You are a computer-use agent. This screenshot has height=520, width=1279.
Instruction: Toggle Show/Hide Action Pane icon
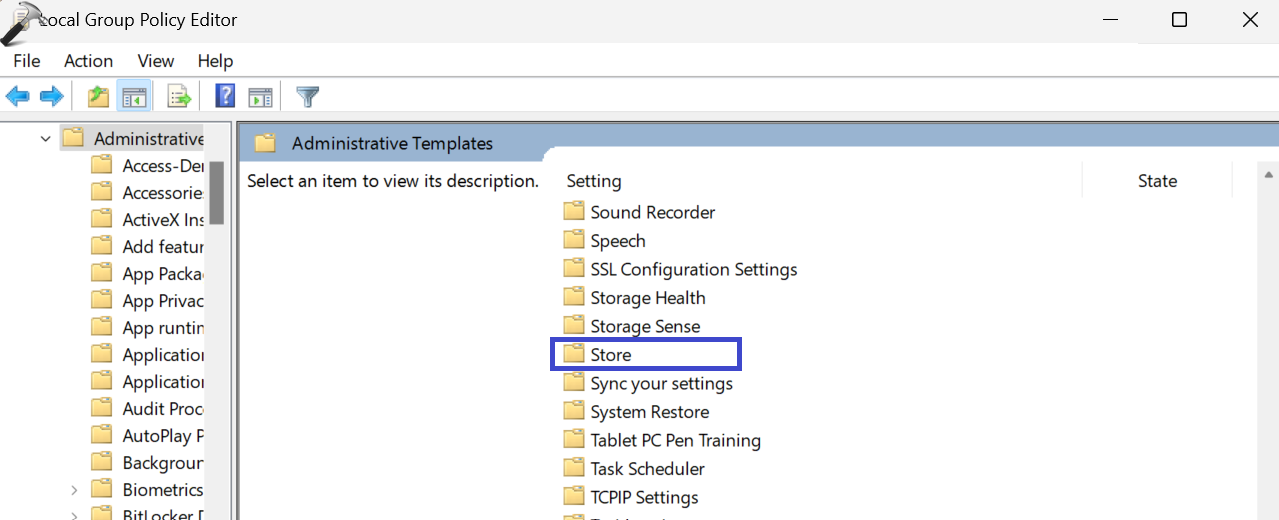(x=260, y=97)
